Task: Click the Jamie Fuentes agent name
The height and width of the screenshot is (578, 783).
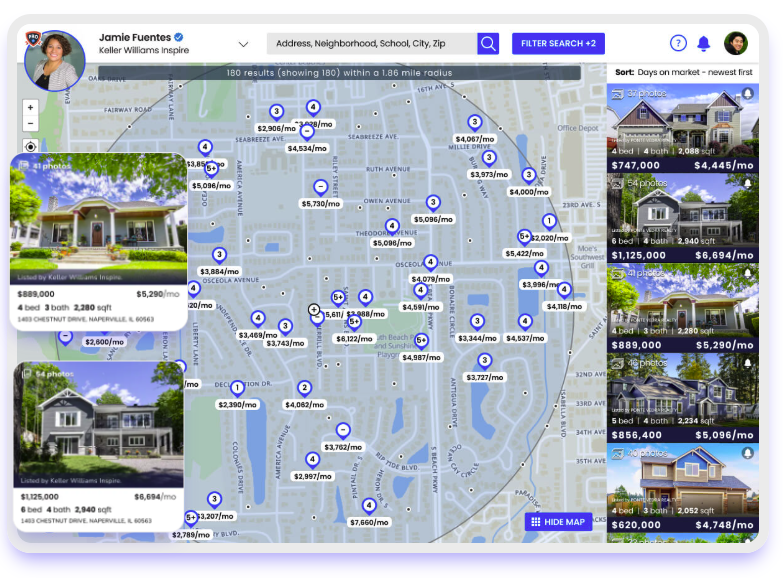Action: [135, 37]
